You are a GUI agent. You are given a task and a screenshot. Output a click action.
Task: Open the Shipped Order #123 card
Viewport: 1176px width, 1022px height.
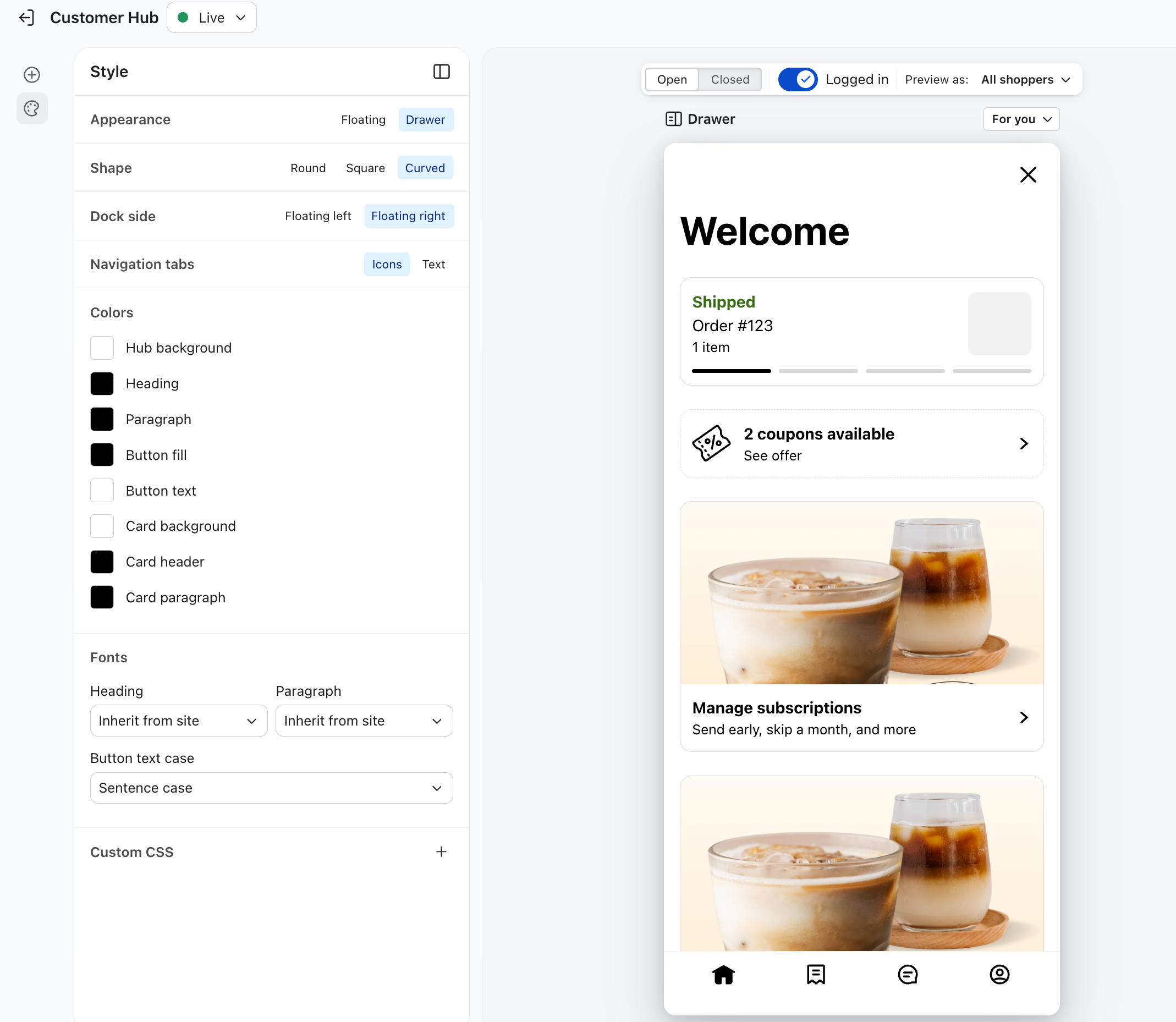[x=861, y=331]
